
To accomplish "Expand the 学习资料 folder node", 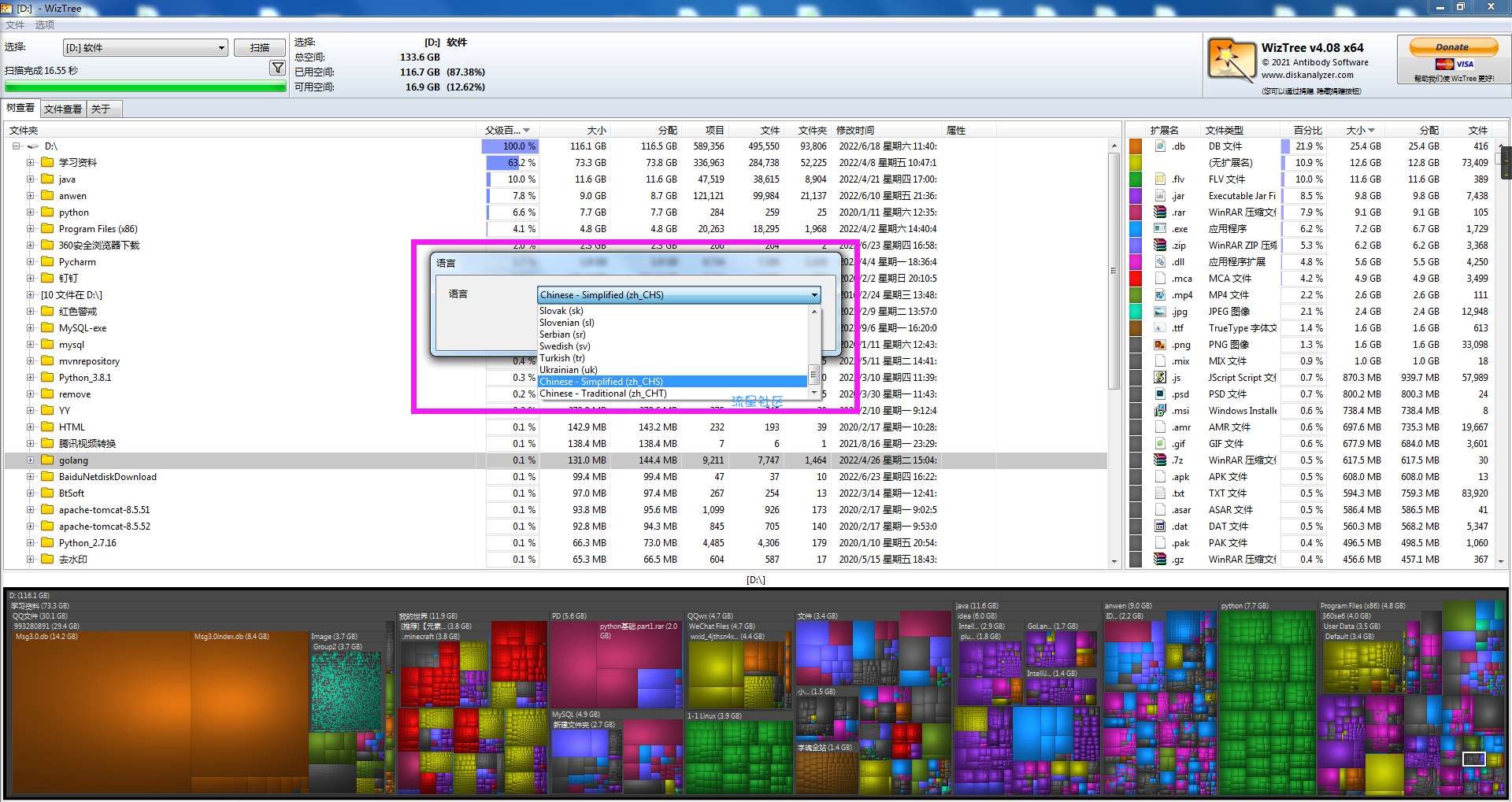I will click(30, 163).
